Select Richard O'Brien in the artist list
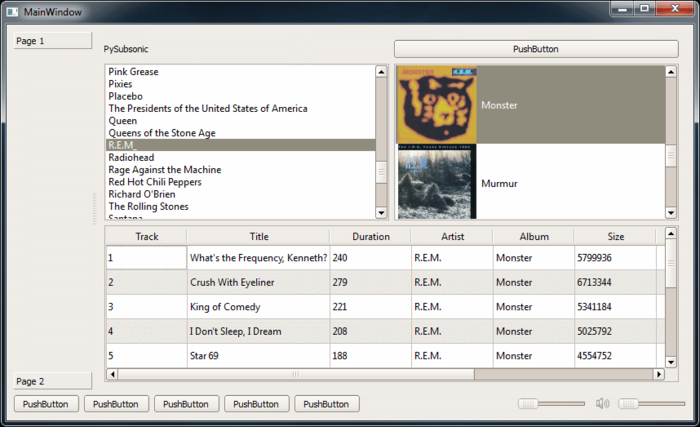This screenshot has width=700, height=427. (241, 194)
